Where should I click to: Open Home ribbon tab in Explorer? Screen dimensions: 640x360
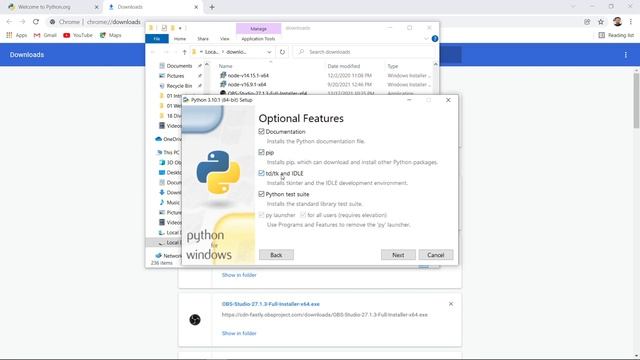pos(180,39)
